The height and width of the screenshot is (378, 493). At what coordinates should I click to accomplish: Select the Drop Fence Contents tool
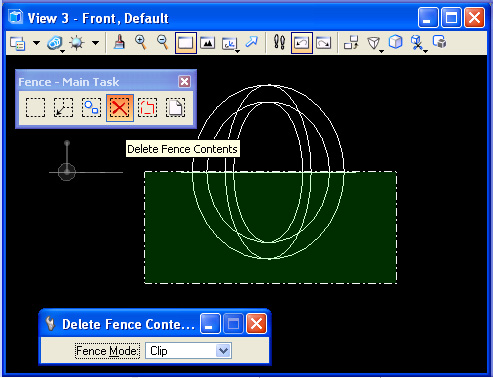point(147,108)
